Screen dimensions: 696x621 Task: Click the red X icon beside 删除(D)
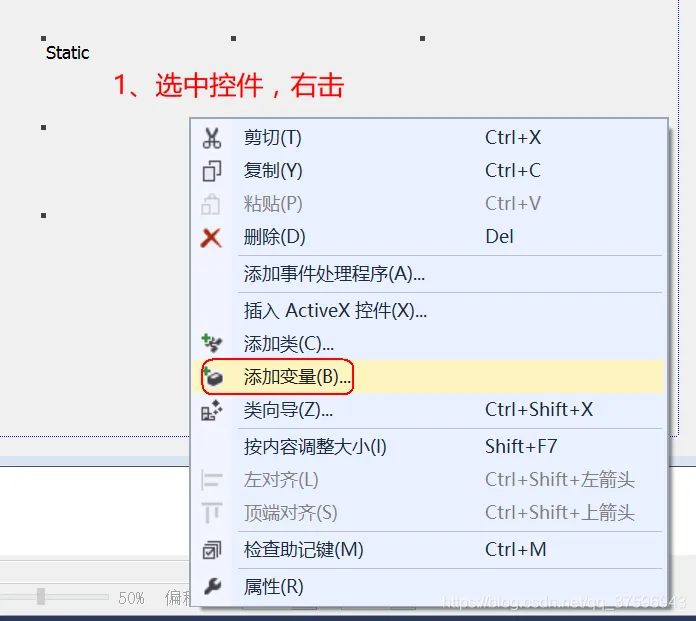coord(211,237)
